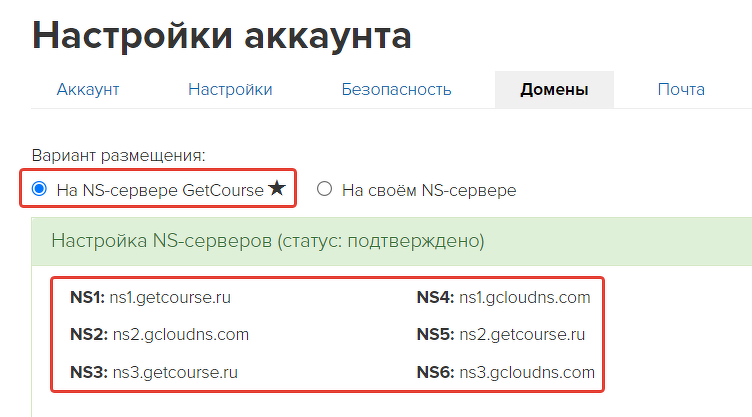The height and width of the screenshot is (417, 752).
Task: Click the 'На NS-сервере GetCourse' option label
Action: click(x=160, y=191)
